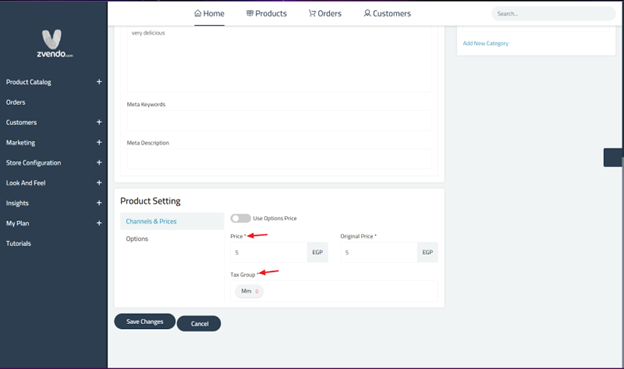Expand the Customers sidebar plus icon
Viewport: 624px width, 369px height.
pos(99,122)
